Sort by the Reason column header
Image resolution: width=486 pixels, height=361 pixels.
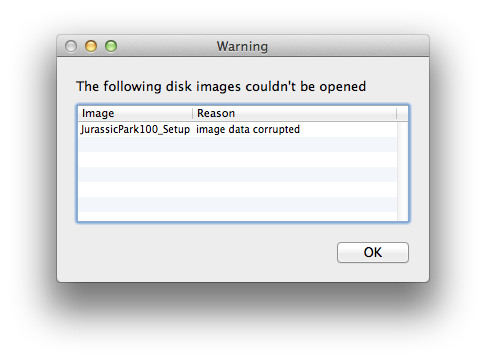click(x=295, y=113)
